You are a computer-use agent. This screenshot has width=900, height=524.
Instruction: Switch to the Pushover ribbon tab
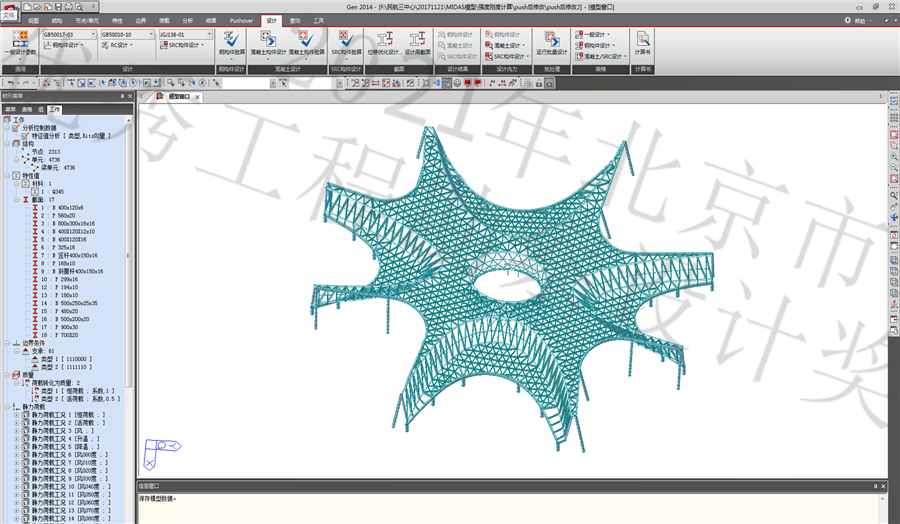(241, 21)
